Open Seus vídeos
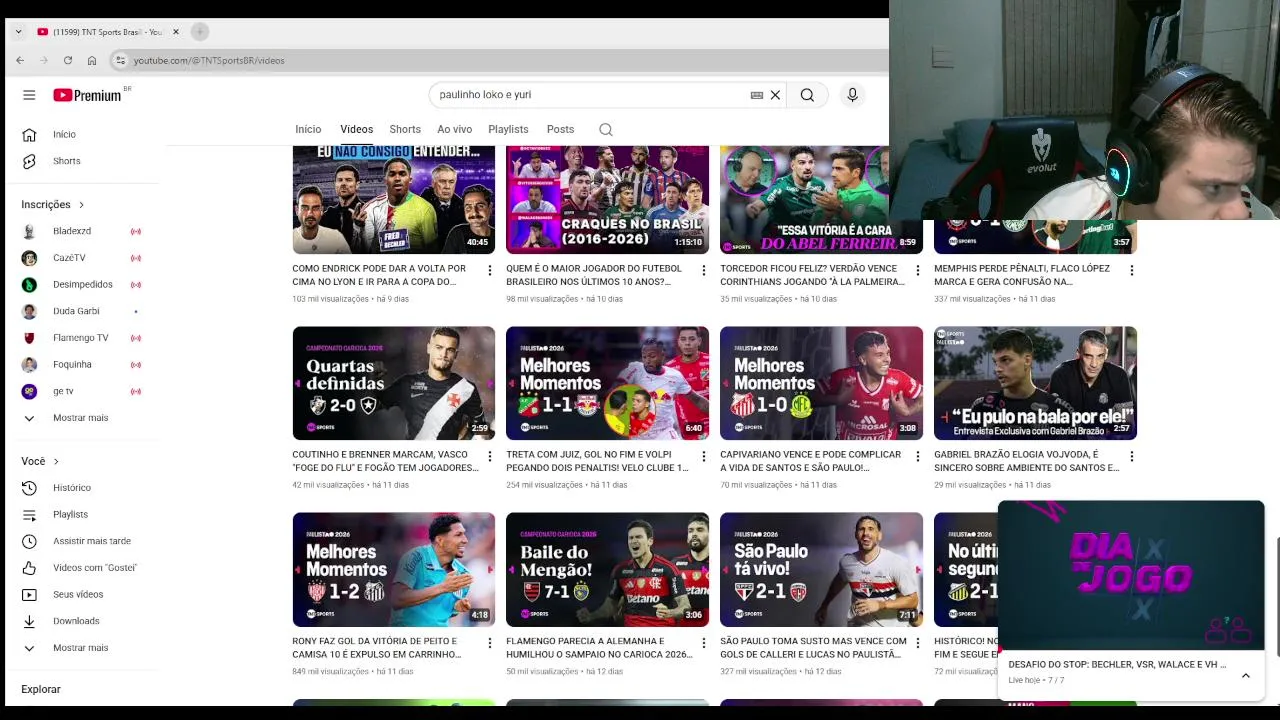1280x720 pixels. pyautogui.click(x=78, y=594)
